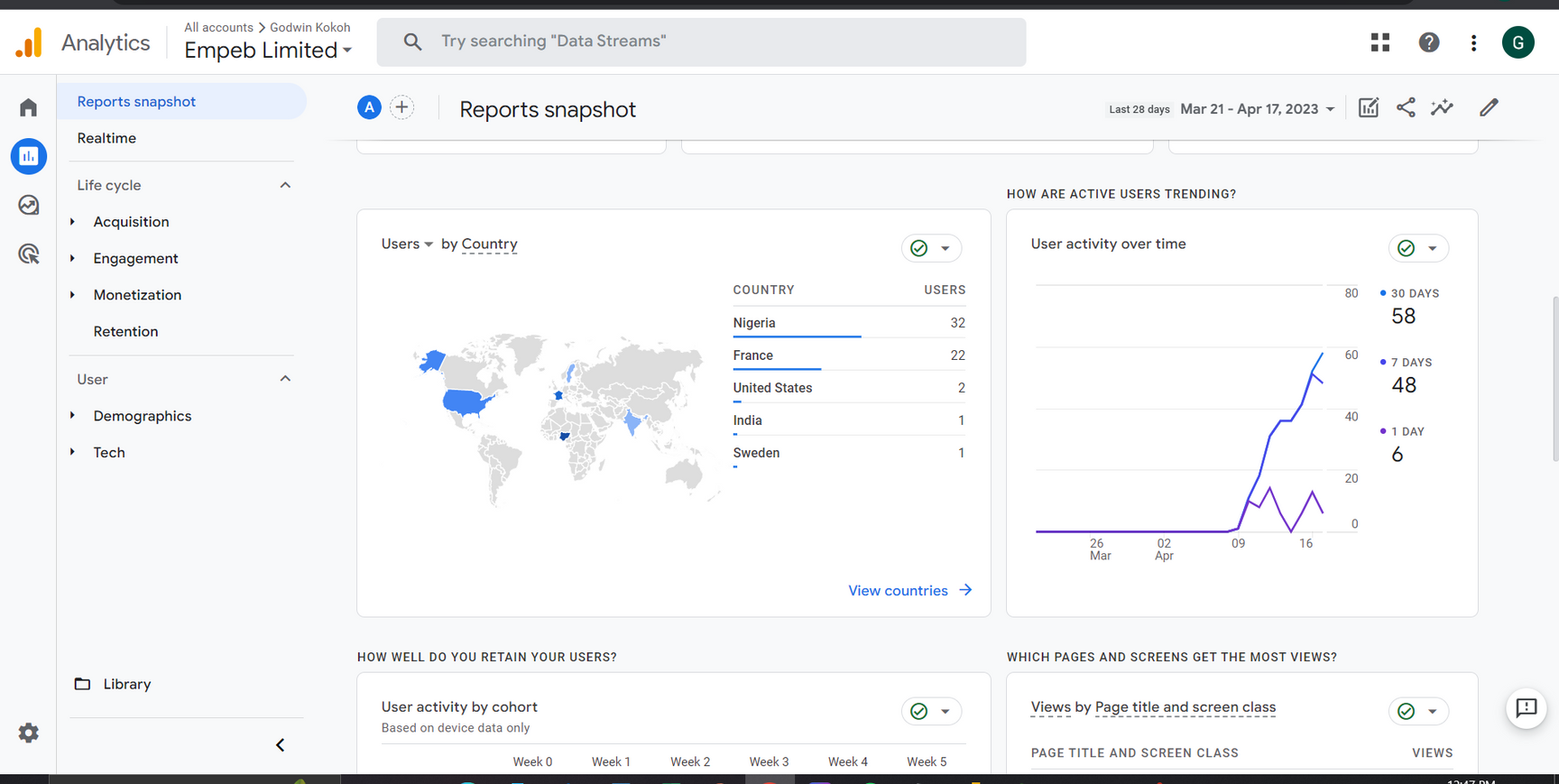Select the Reports icon in left rail
The width and height of the screenshot is (1559, 784).
tap(29, 156)
